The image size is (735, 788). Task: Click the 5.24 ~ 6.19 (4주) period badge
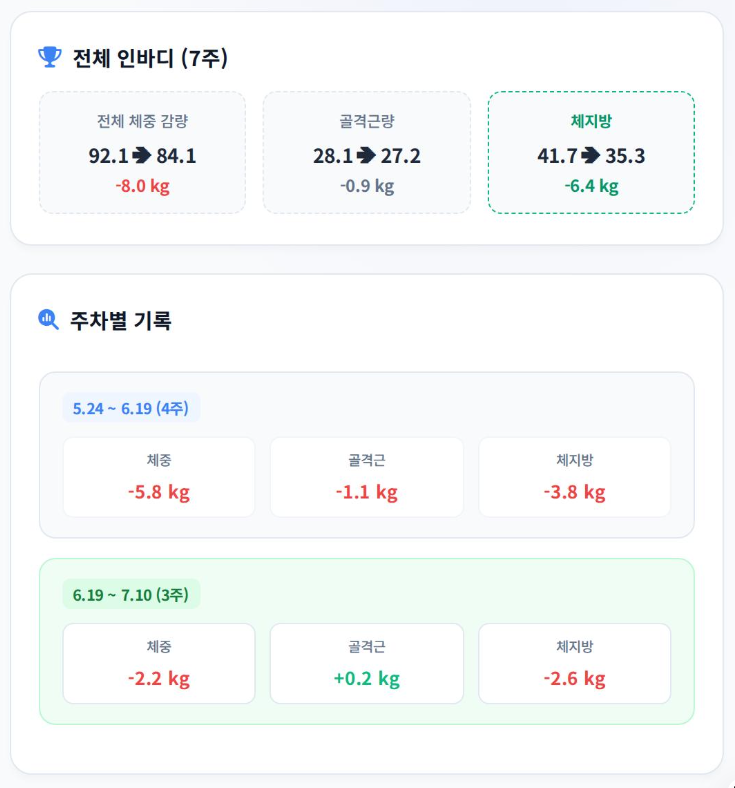[x=131, y=408]
